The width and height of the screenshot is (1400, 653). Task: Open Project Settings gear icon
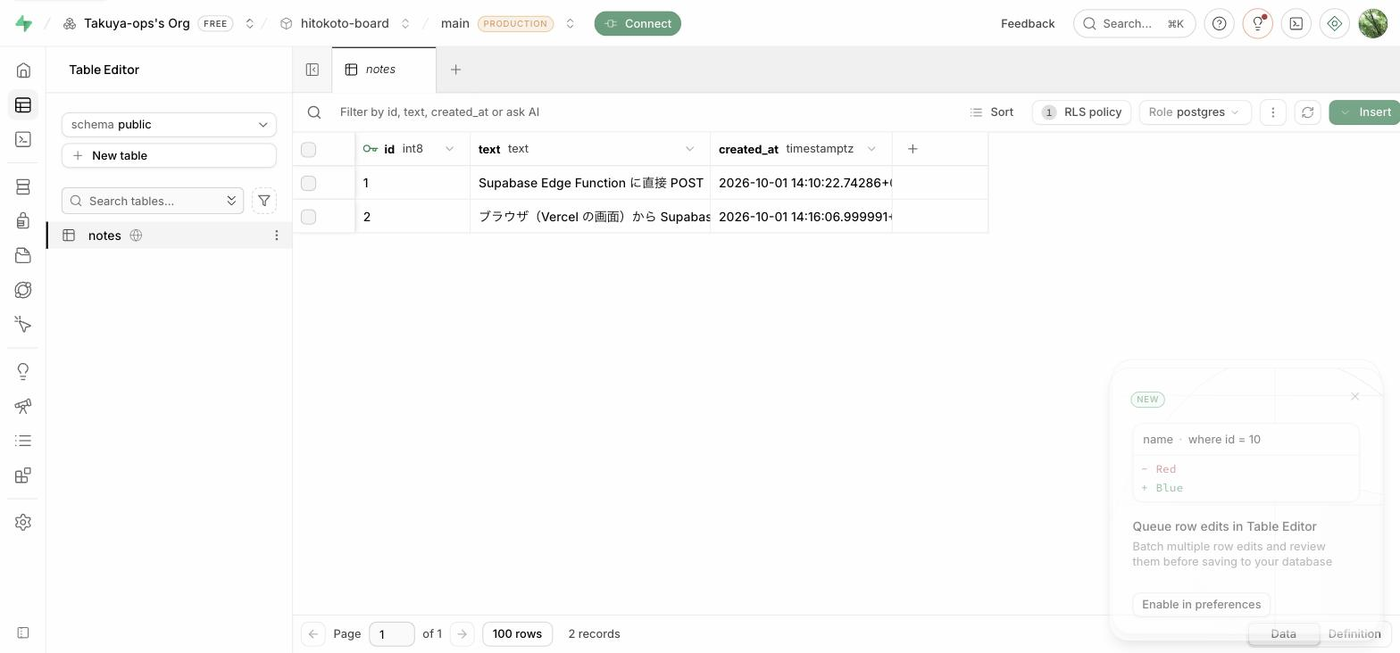[x=23, y=522]
